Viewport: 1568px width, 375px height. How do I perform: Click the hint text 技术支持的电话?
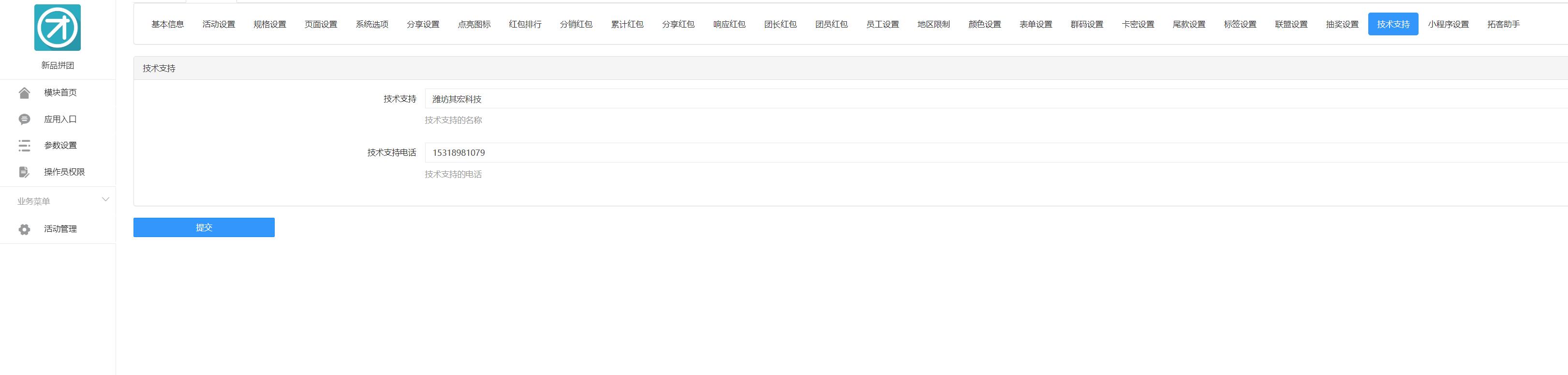click(x=454, y=174)
